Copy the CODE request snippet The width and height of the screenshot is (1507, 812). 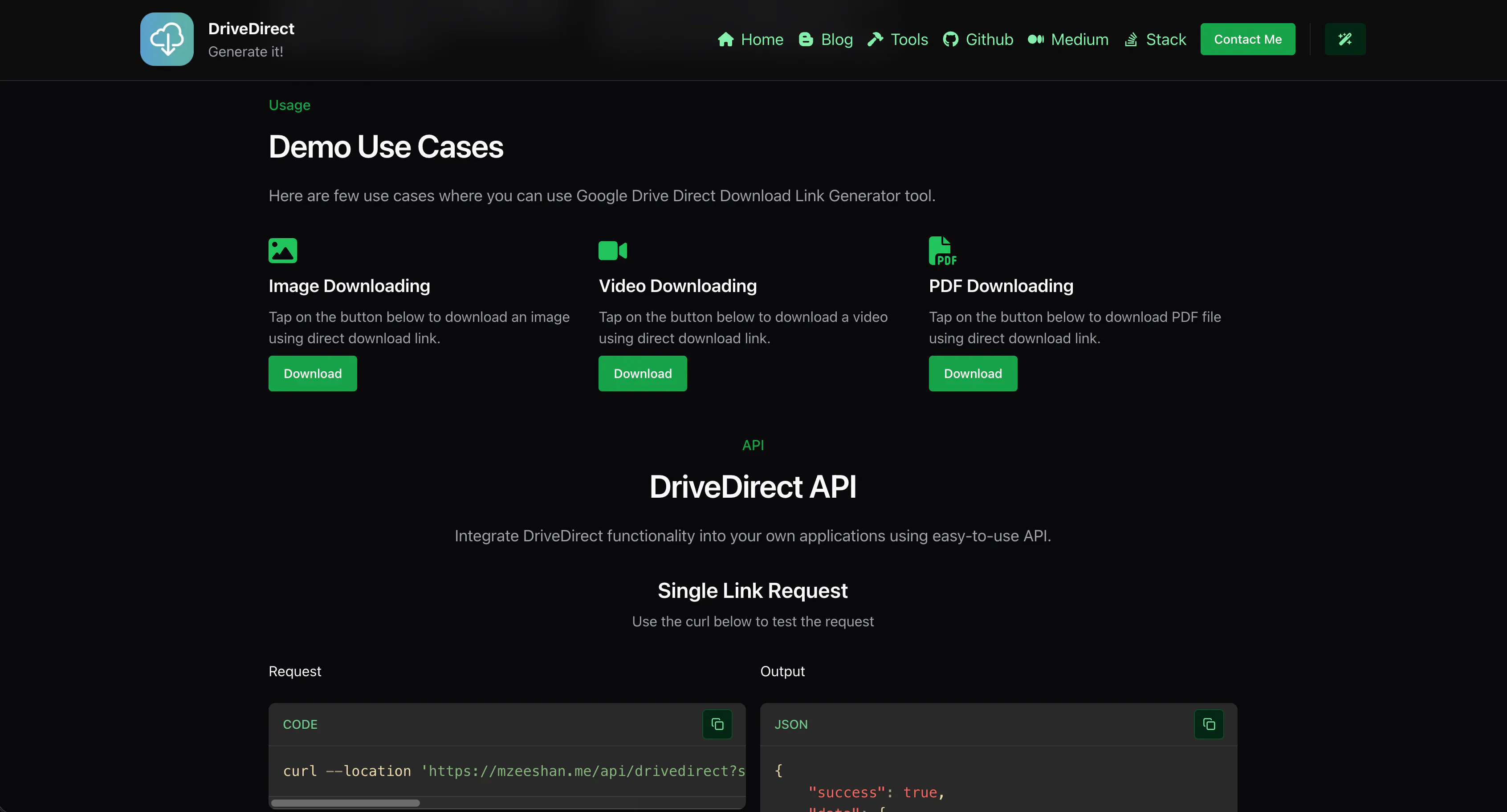click(x=717, y=724)
